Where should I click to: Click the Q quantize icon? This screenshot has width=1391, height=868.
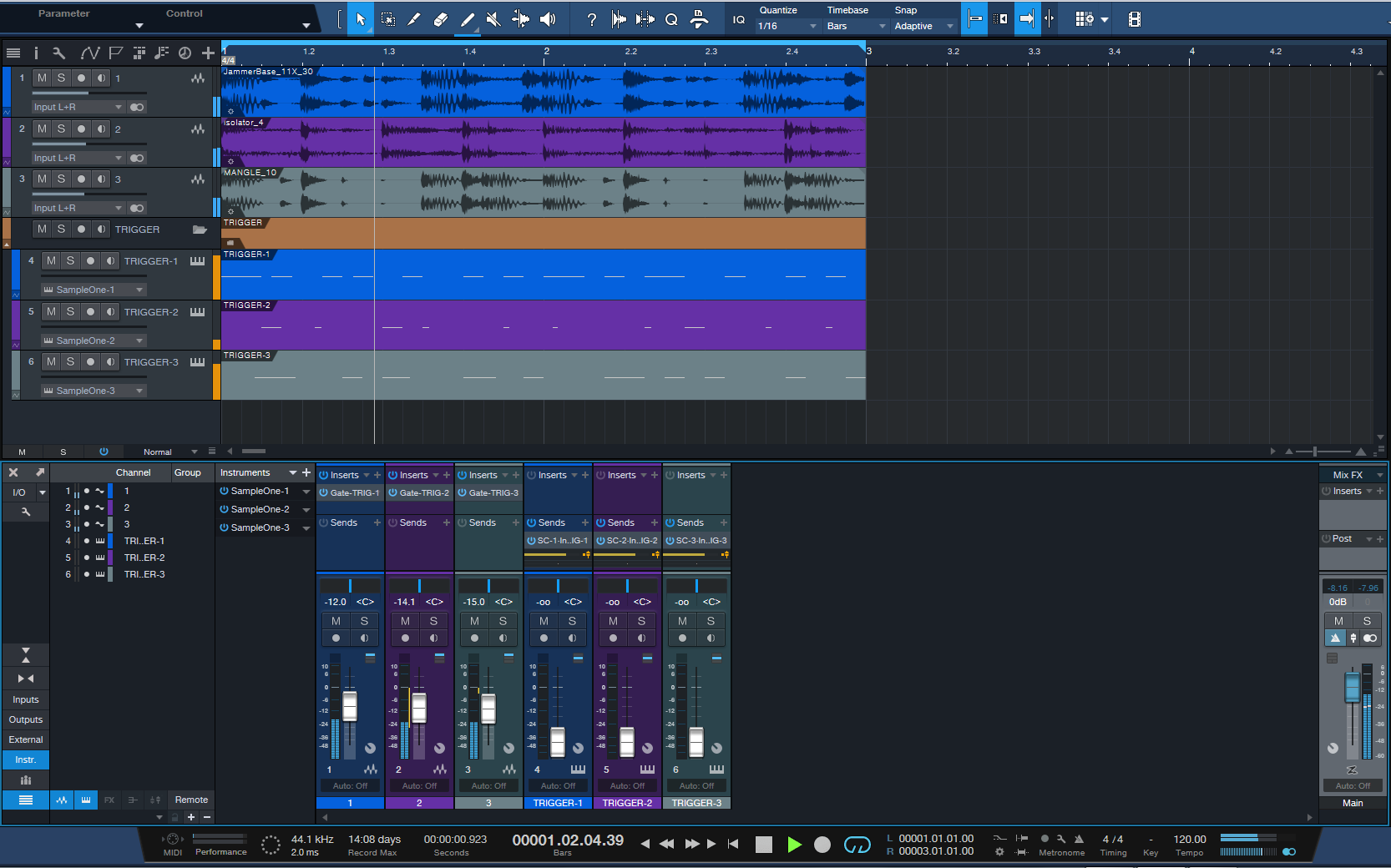click(671, 19)
